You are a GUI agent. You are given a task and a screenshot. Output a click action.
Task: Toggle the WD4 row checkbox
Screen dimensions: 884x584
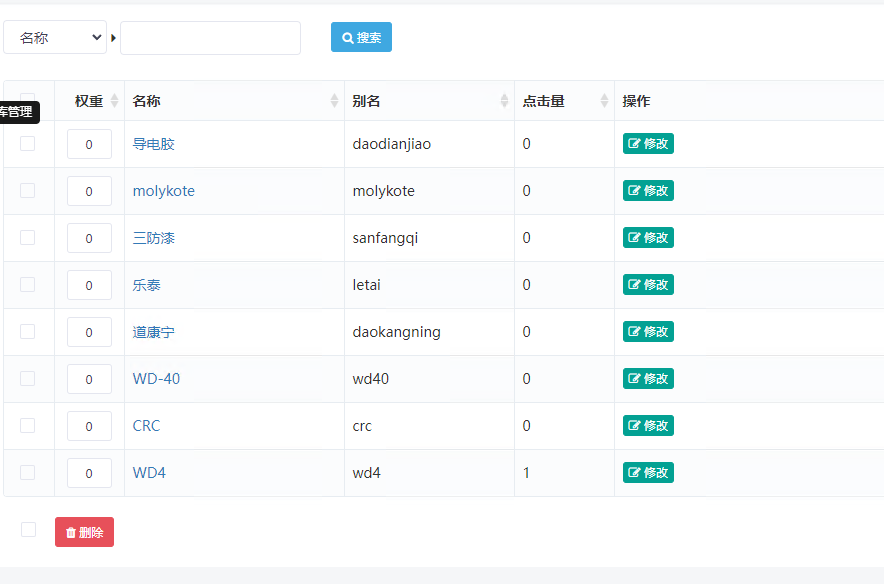28,472
